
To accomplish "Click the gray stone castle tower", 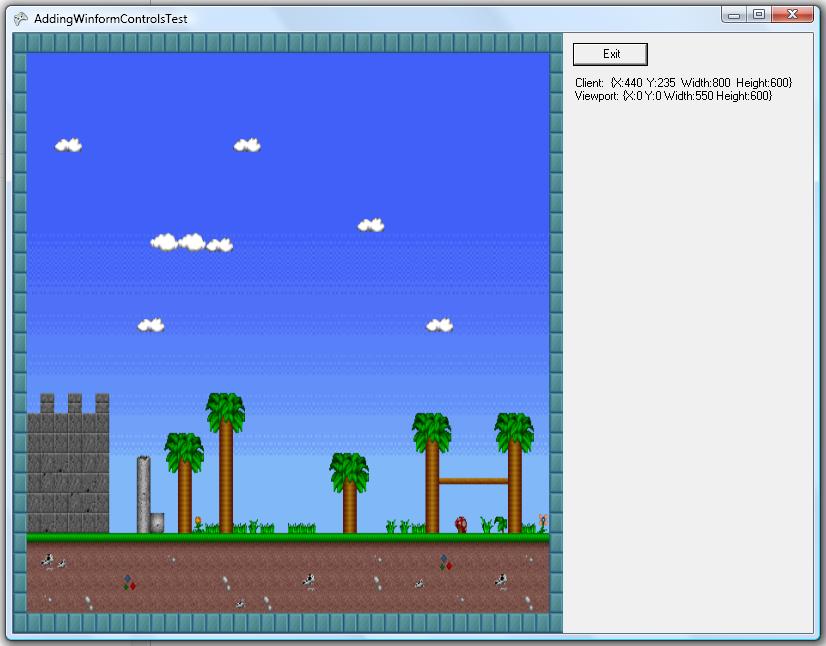I will pos(68,463).
